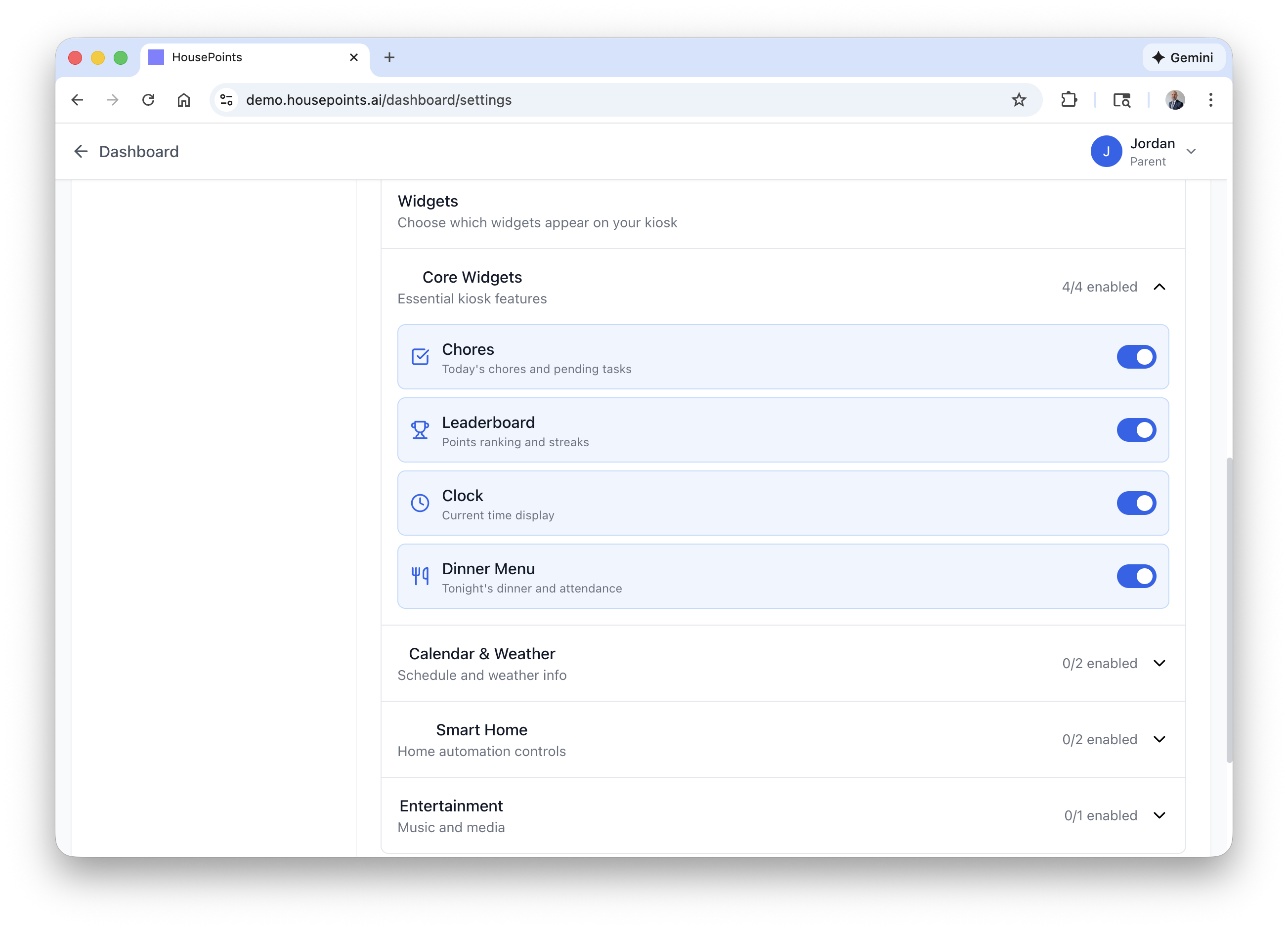Toggle the Dinner Menu widget off
Image resolution: width=1288 pixels, height=930 pixels.
[x=1136, y=576]
